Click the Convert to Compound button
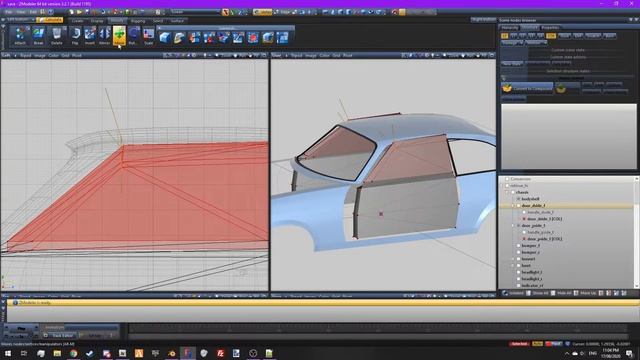The height and width of the screenshot is (360, 640). (x=527, y=88)
